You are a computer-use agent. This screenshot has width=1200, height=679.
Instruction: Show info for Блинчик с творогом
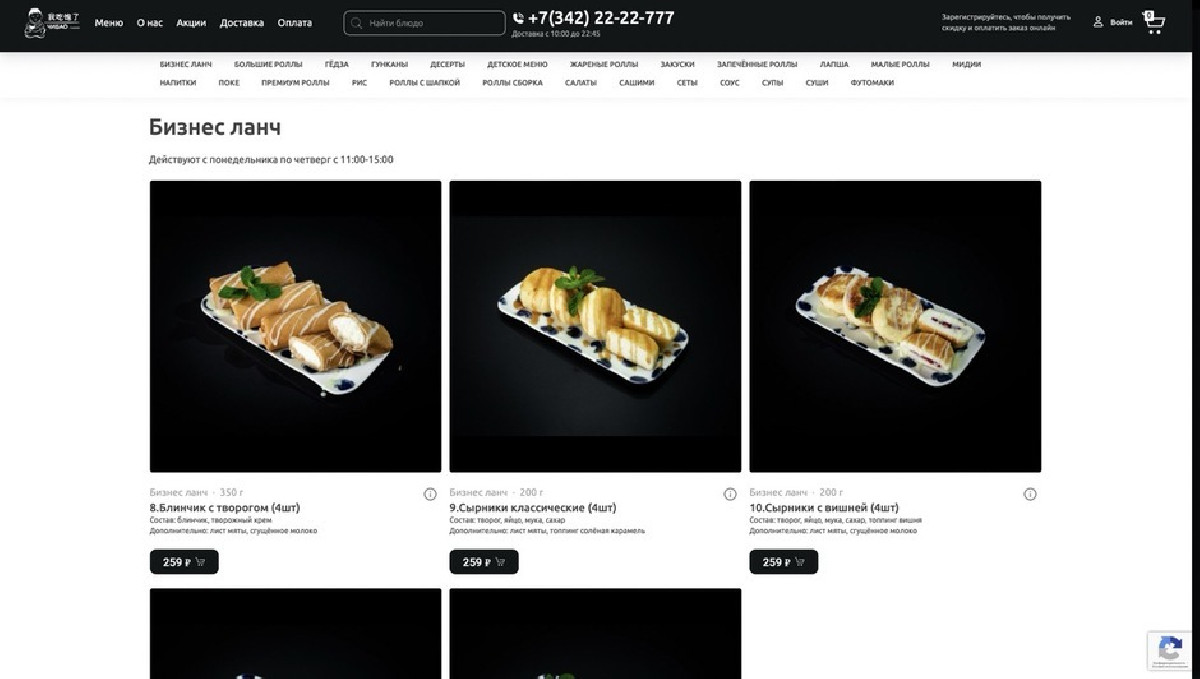coord(430,494)
